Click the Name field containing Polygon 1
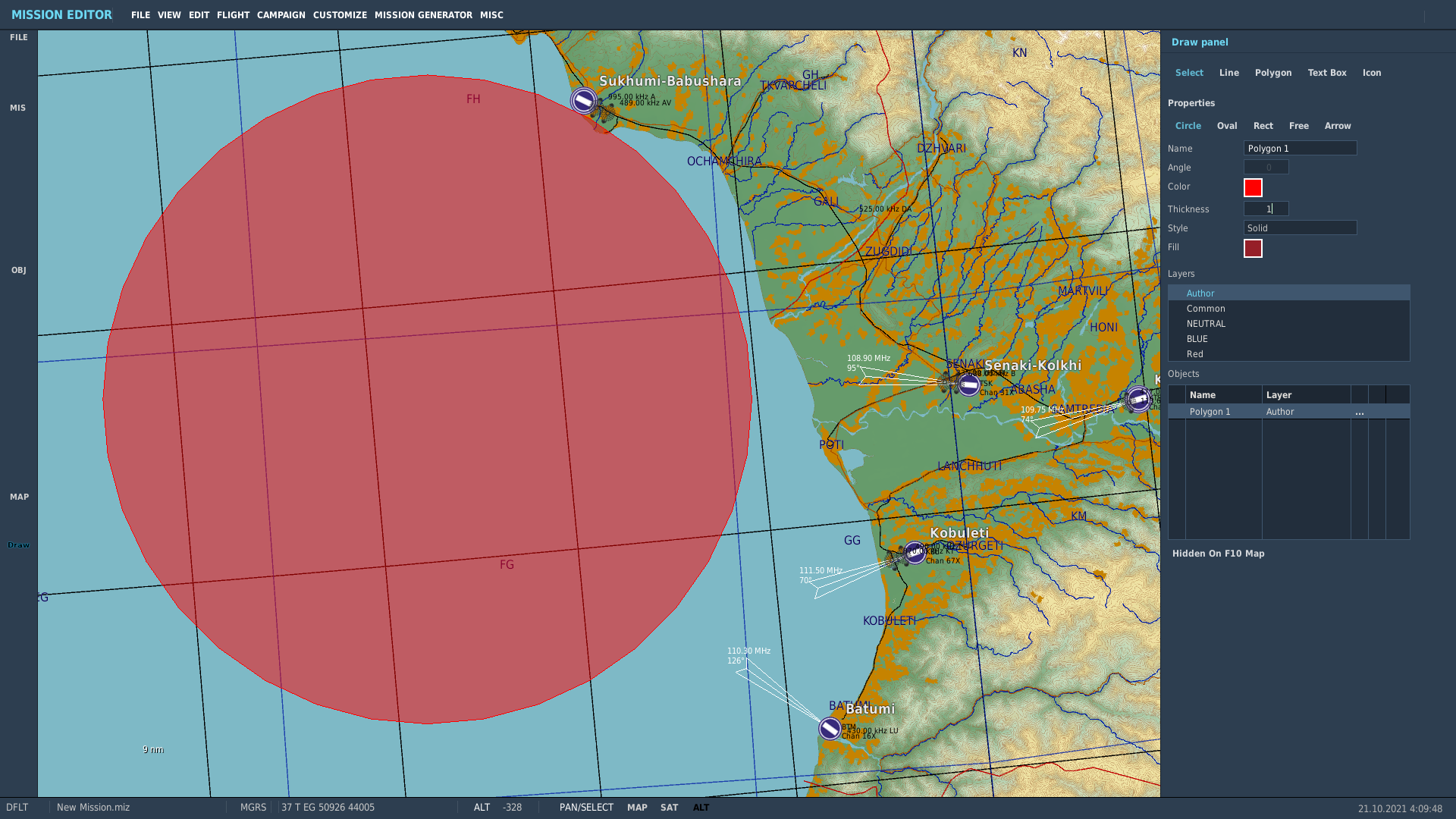This screenshot has width=1456, height=819. click(1300, 148)
